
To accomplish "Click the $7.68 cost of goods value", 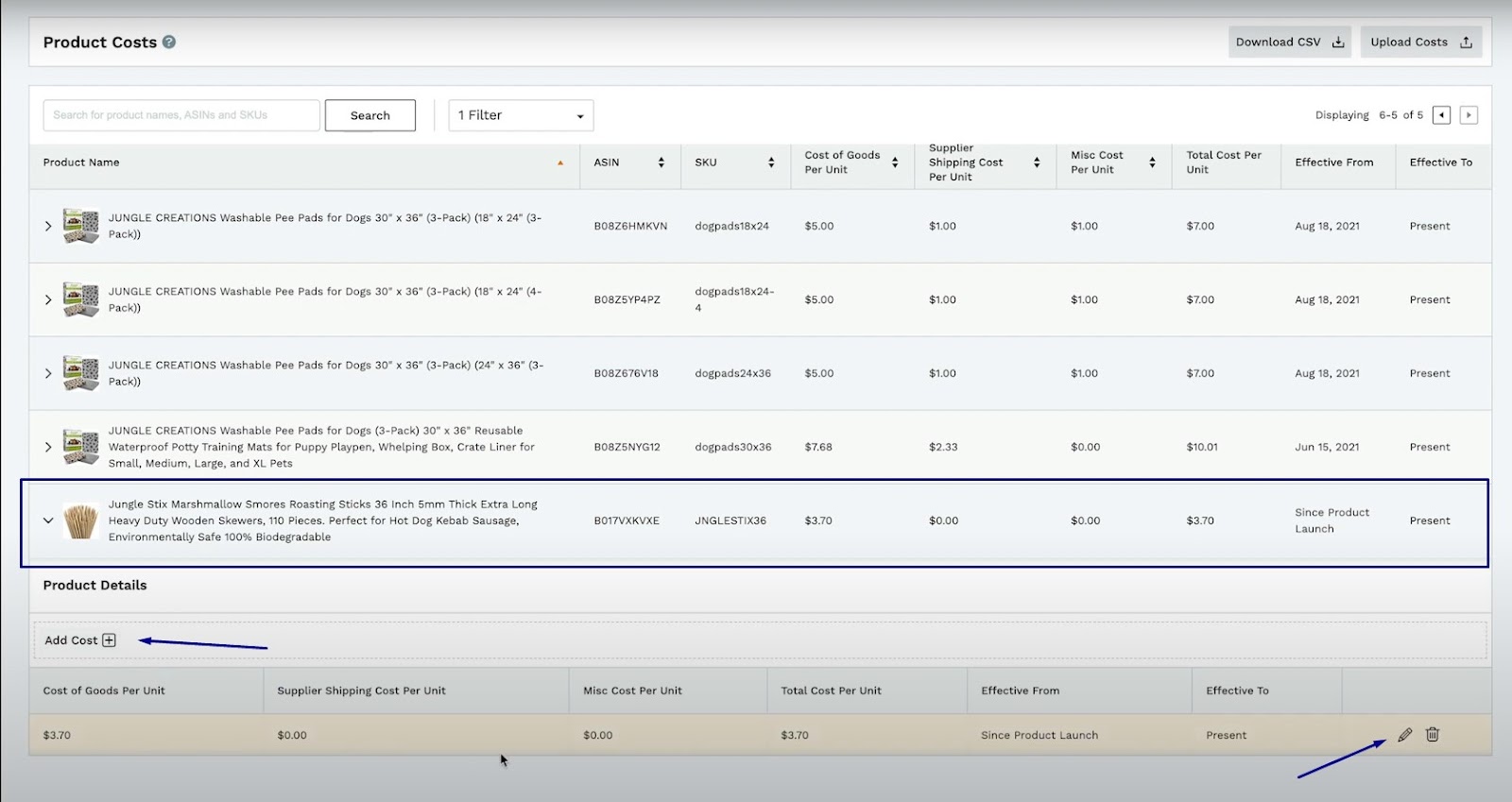I will [x=818, y=447].
